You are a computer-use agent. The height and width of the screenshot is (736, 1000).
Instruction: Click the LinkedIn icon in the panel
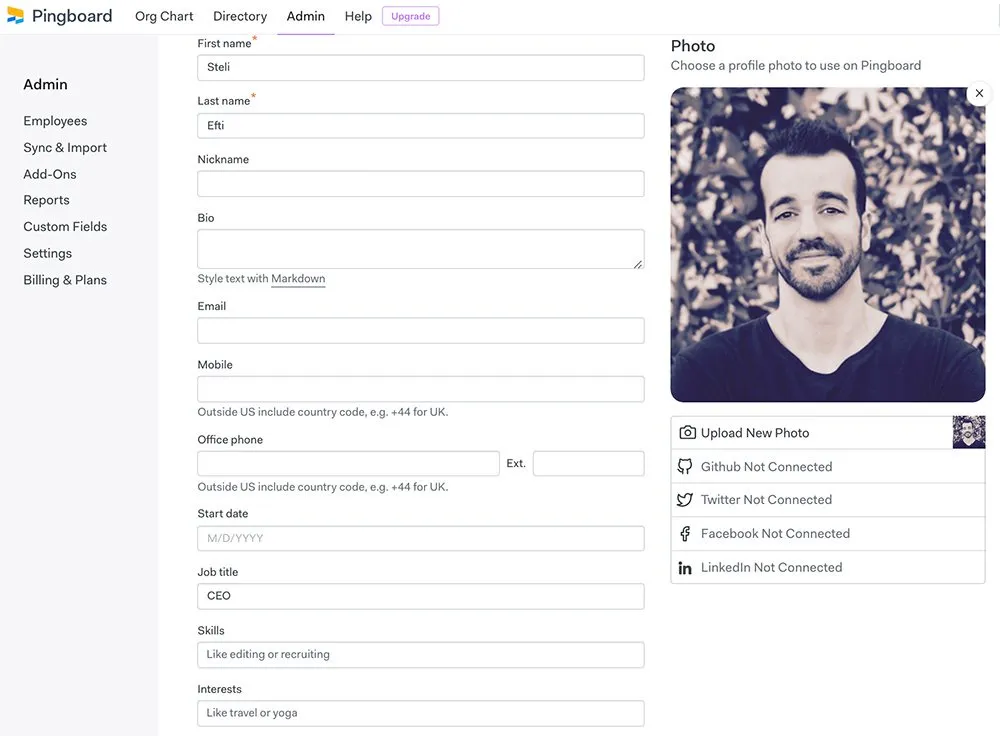tap(684, 567)
